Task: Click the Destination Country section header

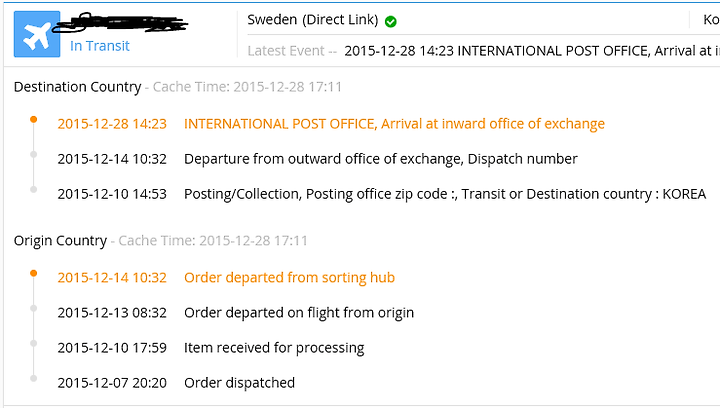Action: pos(78,87)
